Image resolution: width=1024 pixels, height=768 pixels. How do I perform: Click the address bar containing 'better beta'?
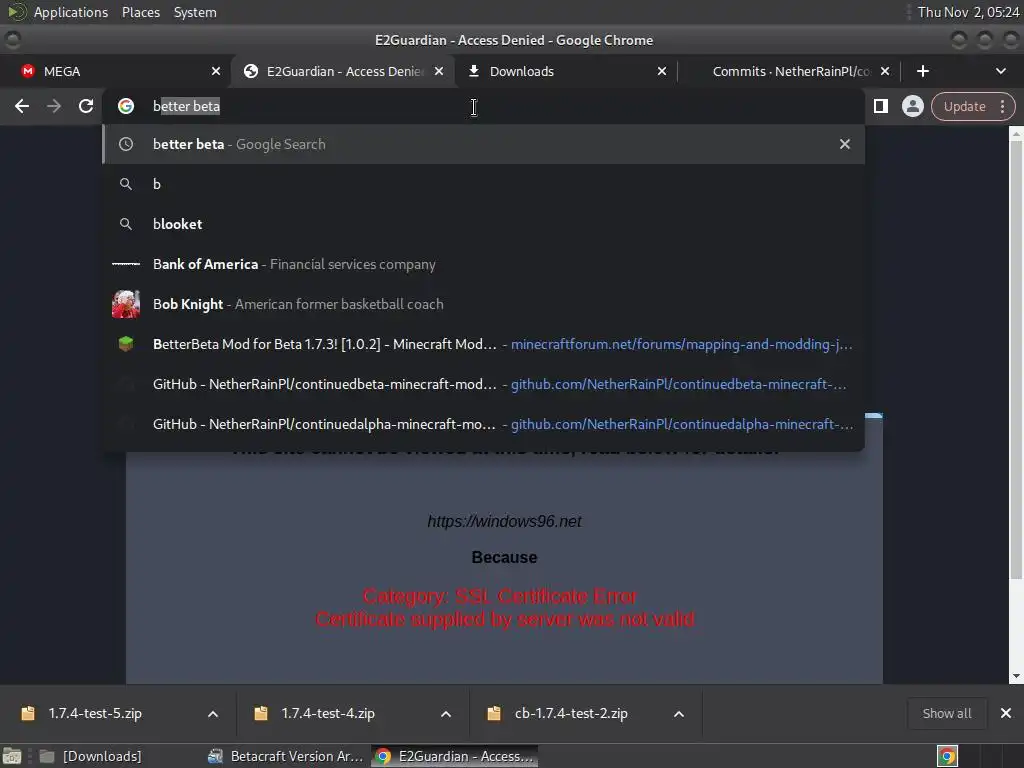coord(483,106)
